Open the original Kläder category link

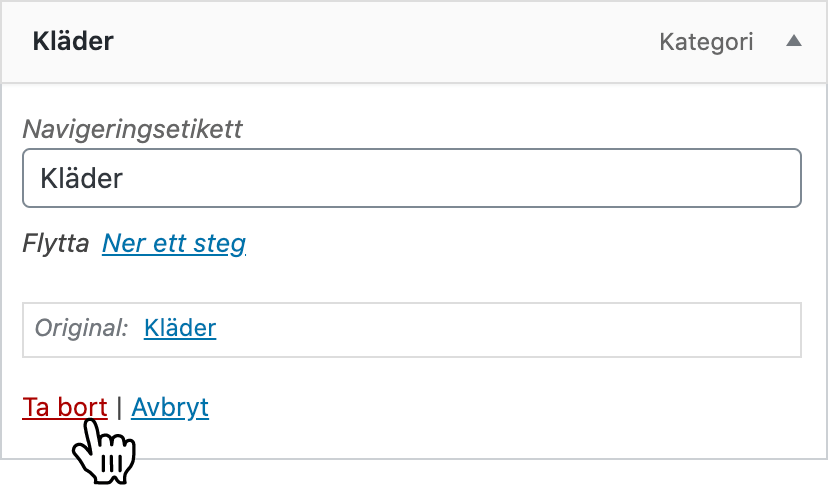pyautogui.click(x=180, y=328)
